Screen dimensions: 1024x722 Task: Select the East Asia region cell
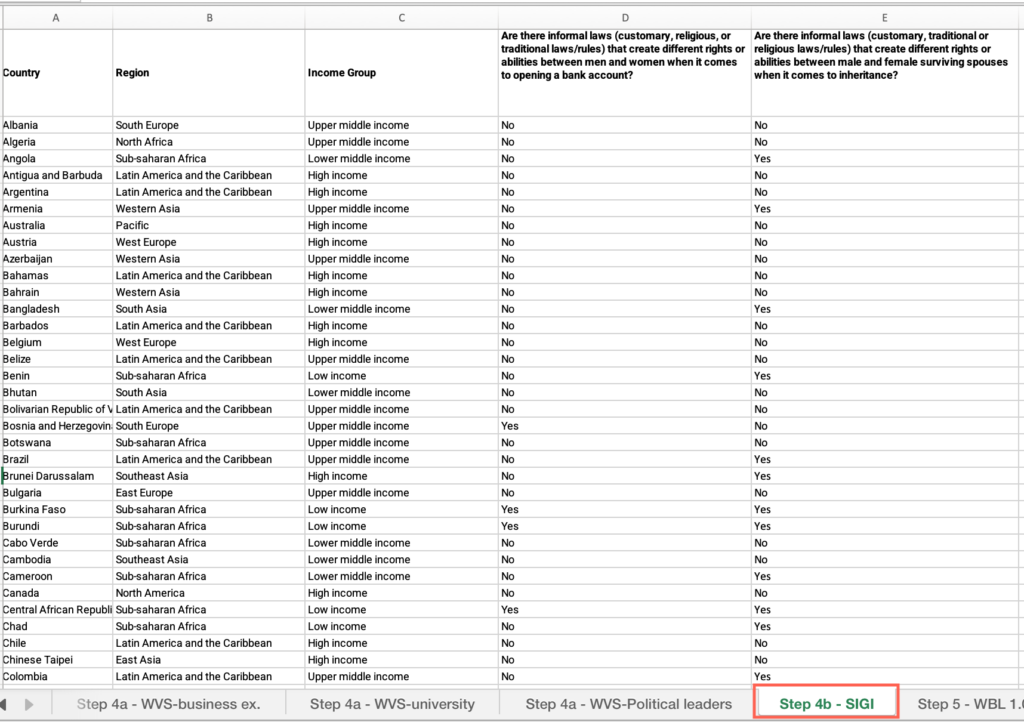coord(209,660)
